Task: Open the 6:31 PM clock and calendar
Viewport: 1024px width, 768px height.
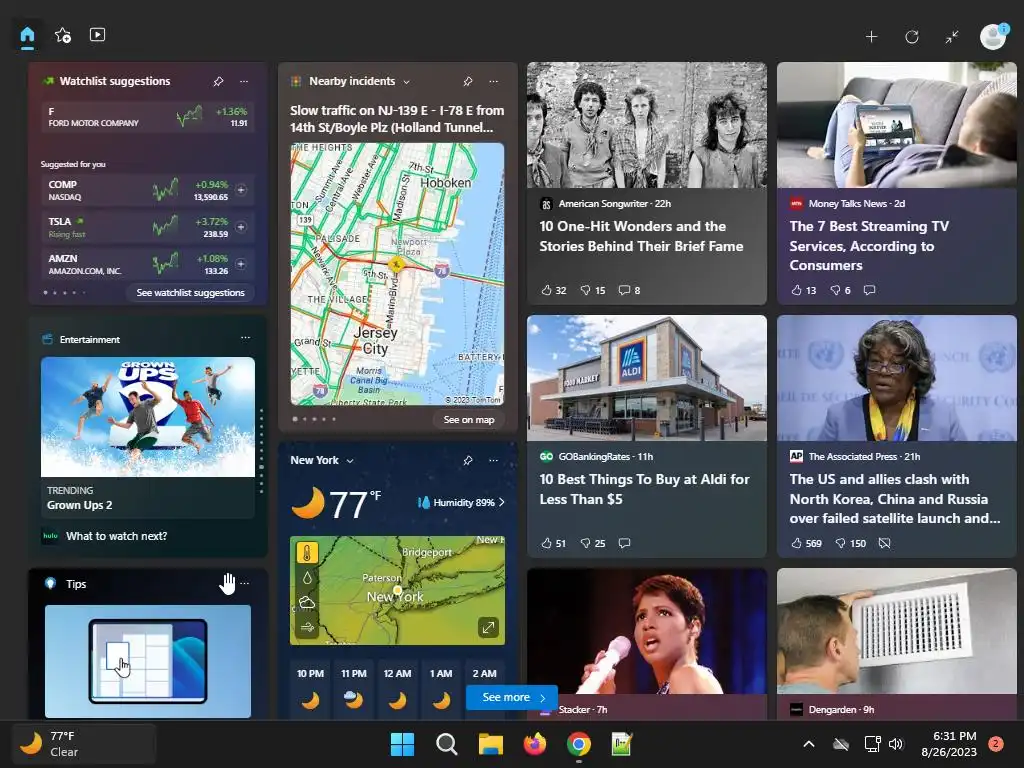Action: point(949,744)
